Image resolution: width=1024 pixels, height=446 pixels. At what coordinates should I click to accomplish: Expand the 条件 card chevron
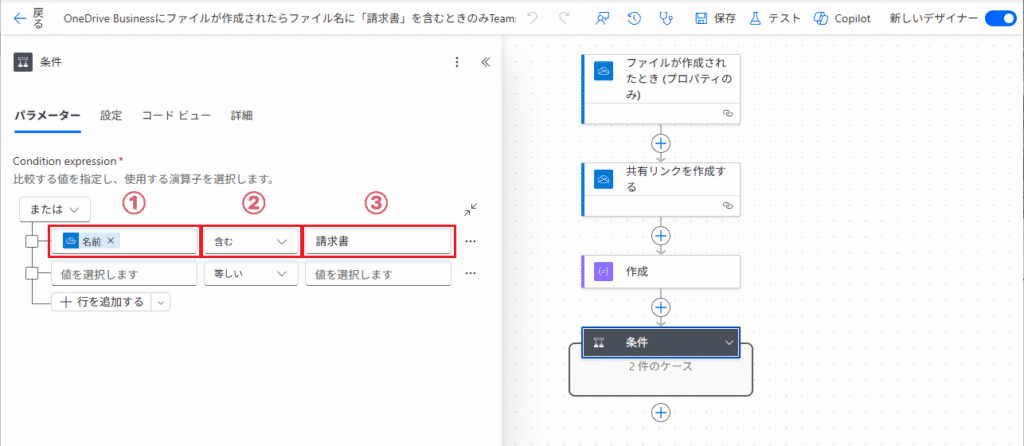(729, 342)
